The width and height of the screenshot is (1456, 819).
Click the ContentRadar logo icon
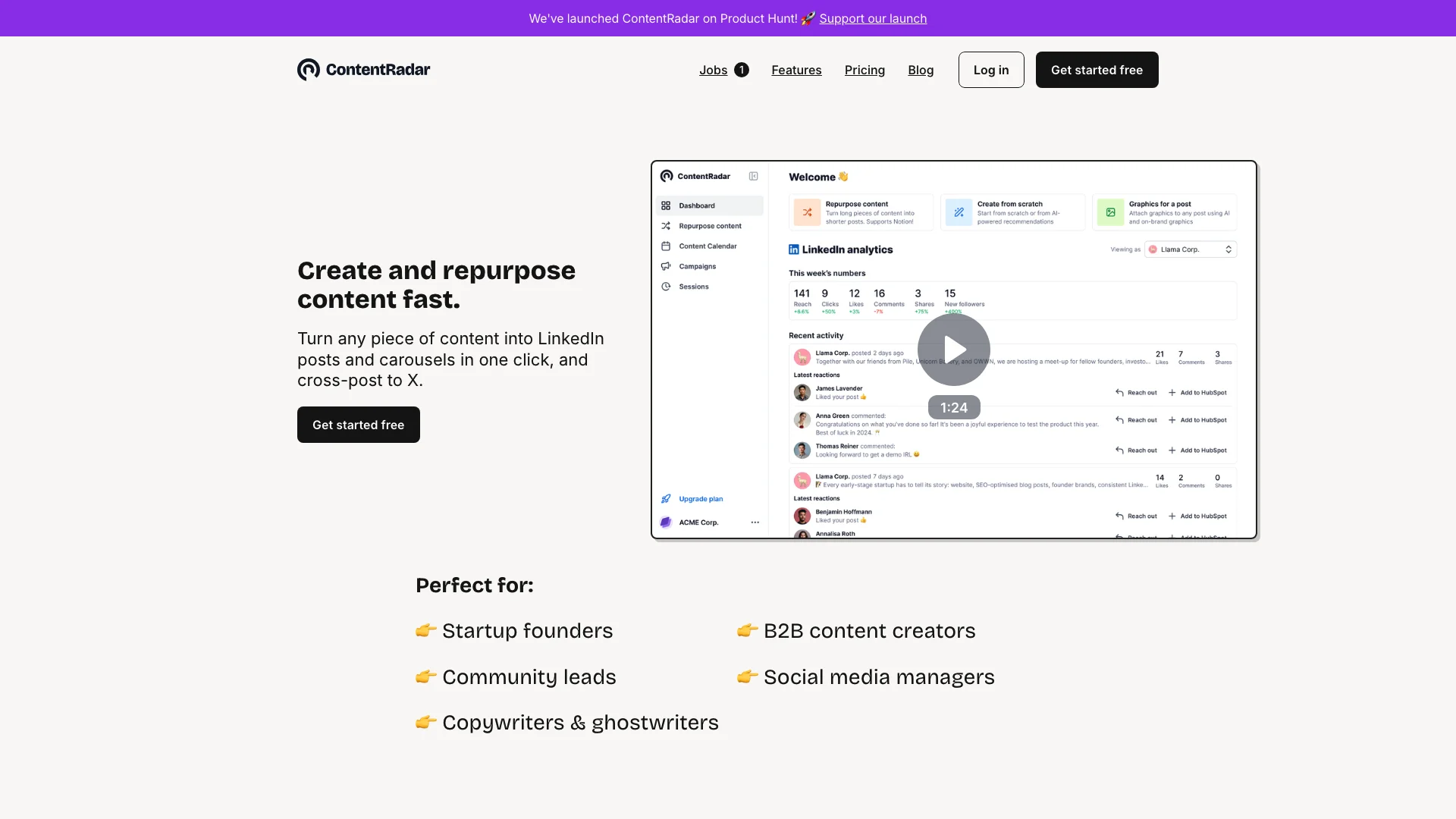click(x=308, y=69)
